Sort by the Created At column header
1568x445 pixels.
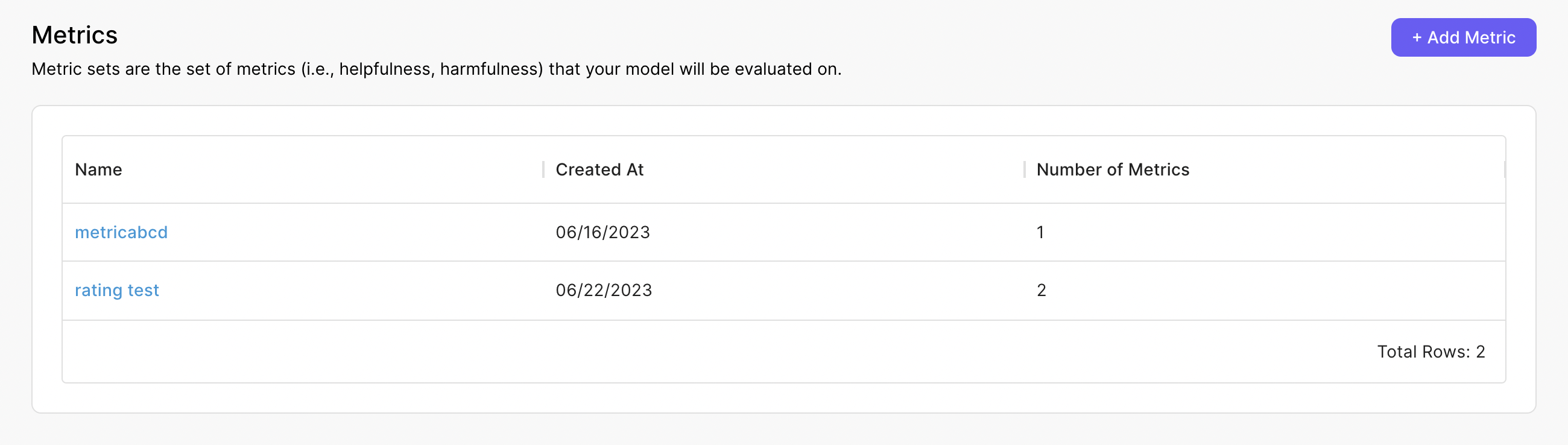click(x=599, y=169)
